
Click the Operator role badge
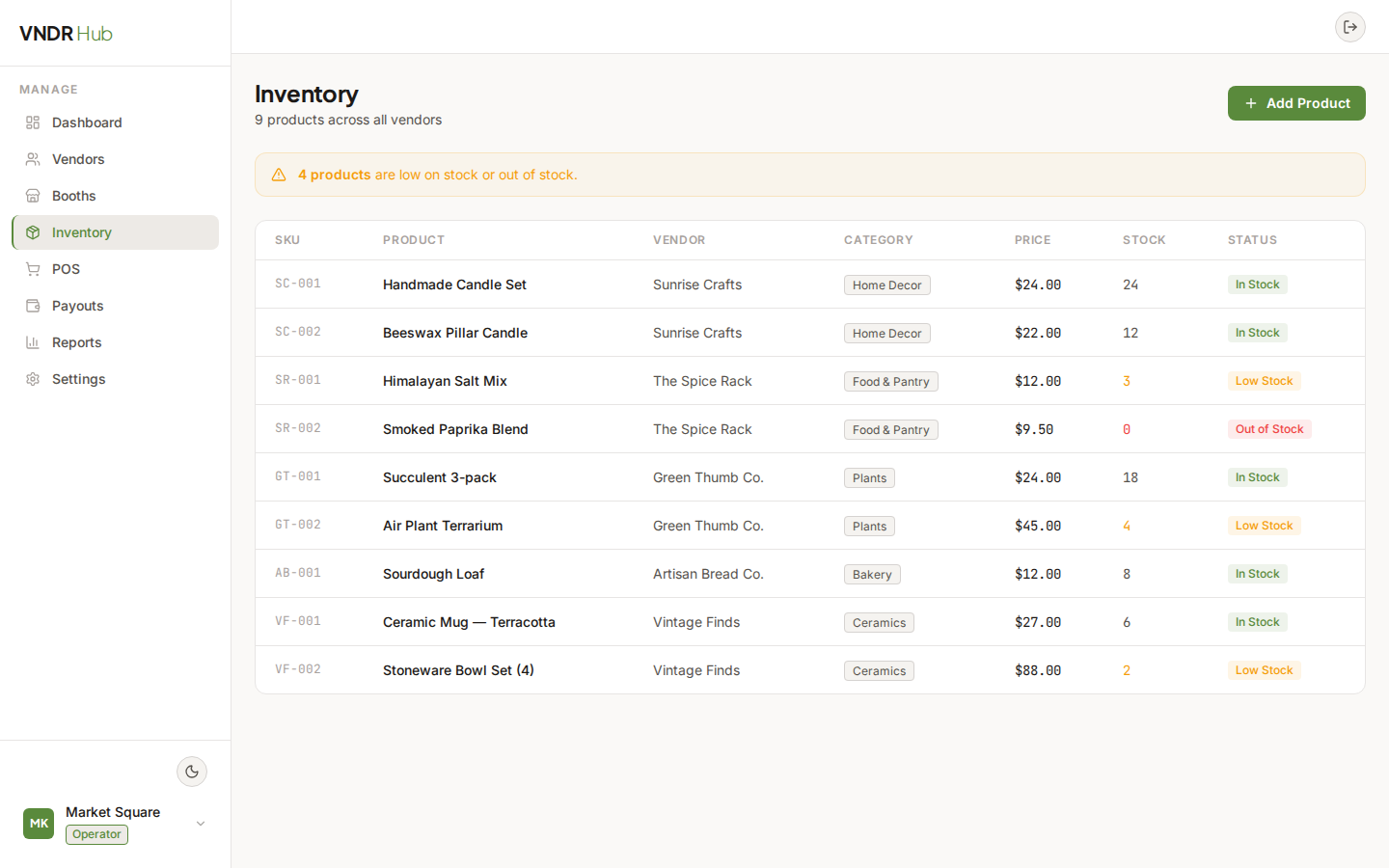96,834
